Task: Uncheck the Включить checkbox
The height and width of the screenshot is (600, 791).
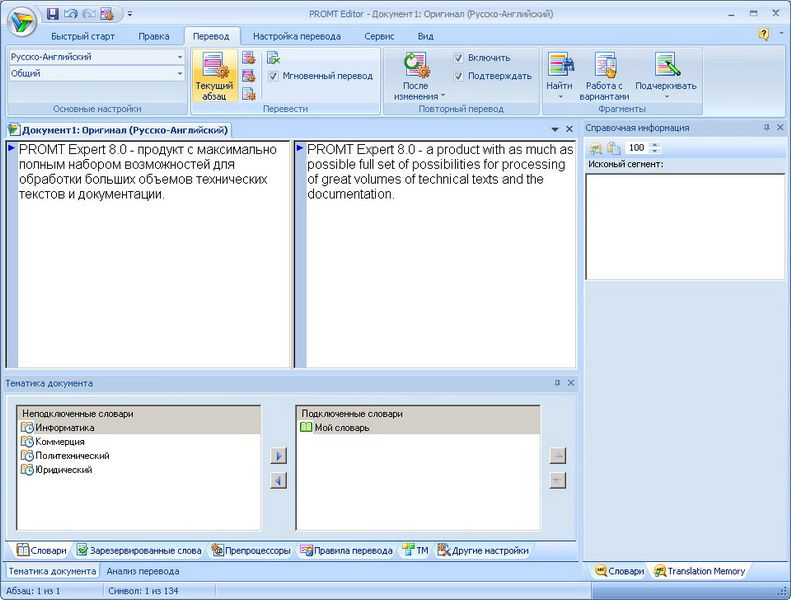Action: pyautogui.click(x=458, y=58)
